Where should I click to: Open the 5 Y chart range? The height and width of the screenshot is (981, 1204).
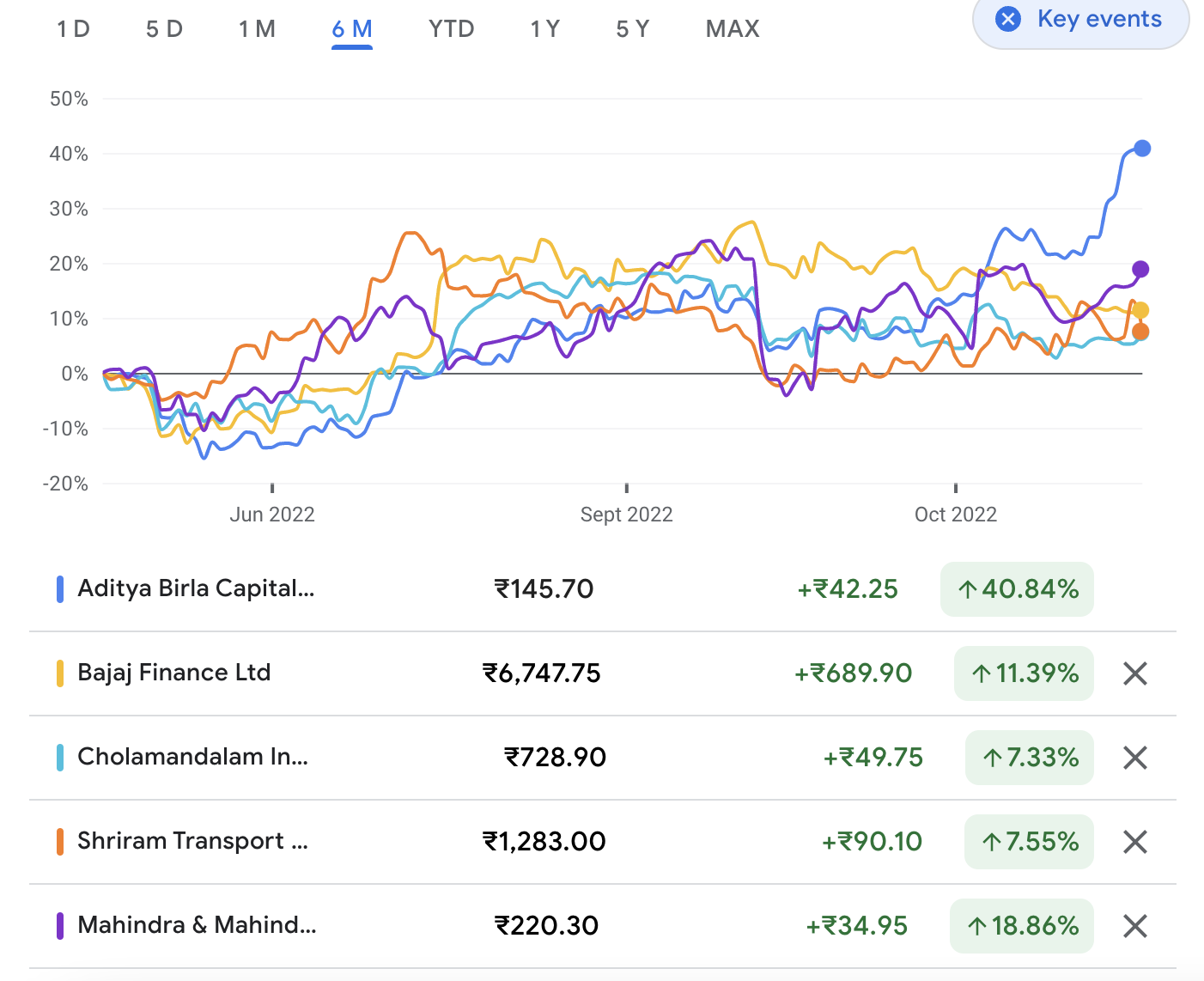coord(633,29)
